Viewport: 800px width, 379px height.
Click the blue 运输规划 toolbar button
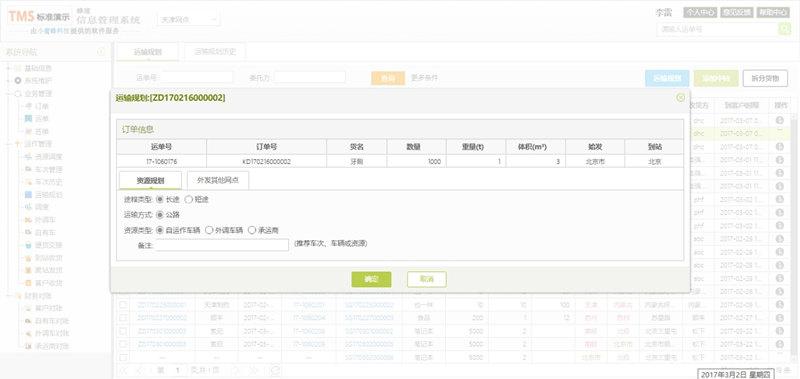(667, 79)
